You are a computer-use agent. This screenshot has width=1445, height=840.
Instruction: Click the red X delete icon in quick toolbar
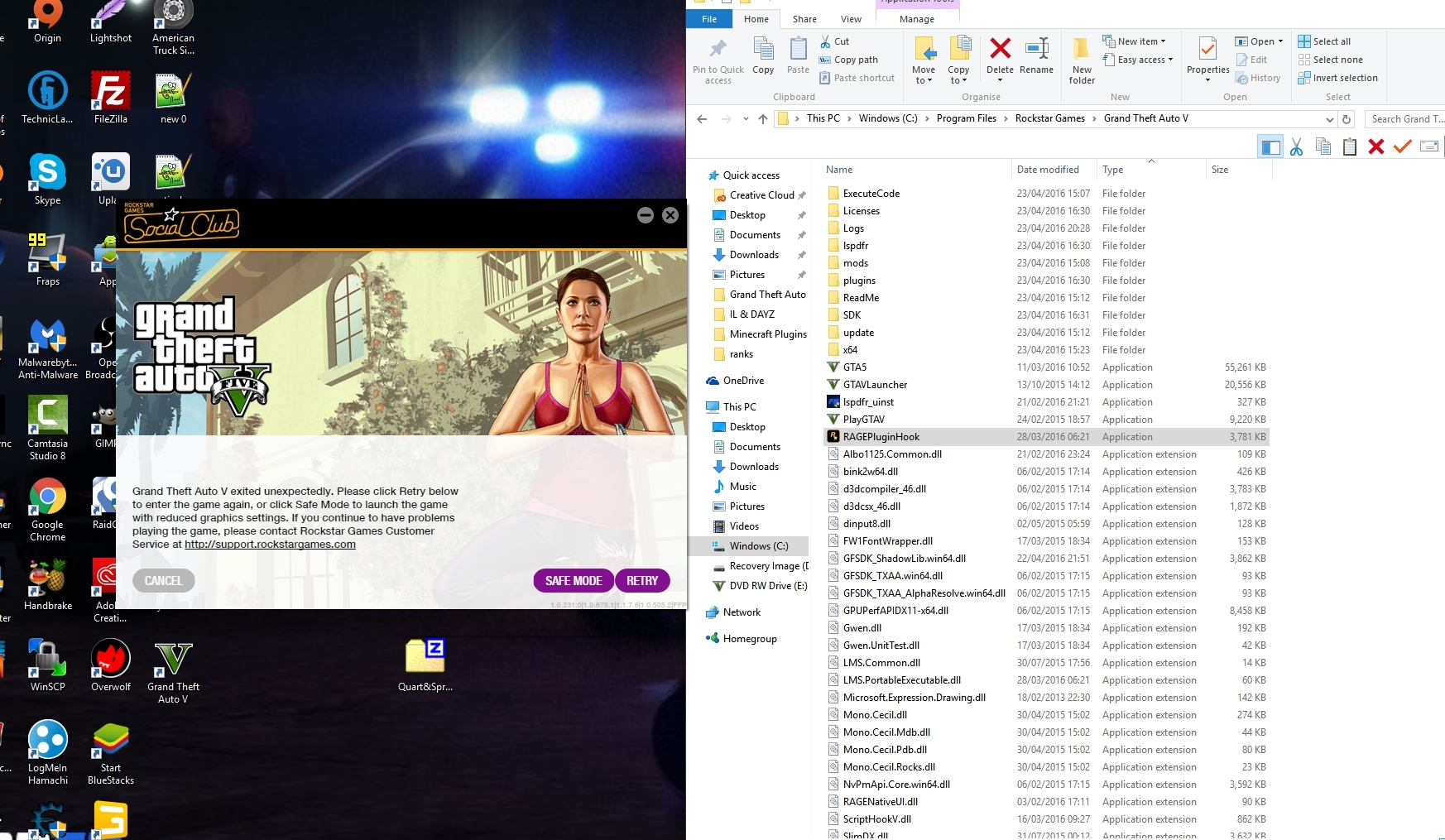[x=1376, y=147]
